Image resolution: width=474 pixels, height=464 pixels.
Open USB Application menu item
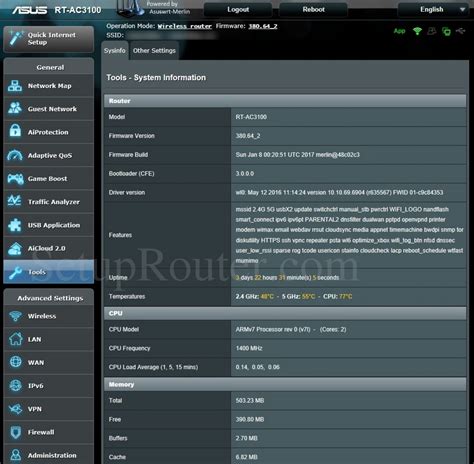pos(49,225)
